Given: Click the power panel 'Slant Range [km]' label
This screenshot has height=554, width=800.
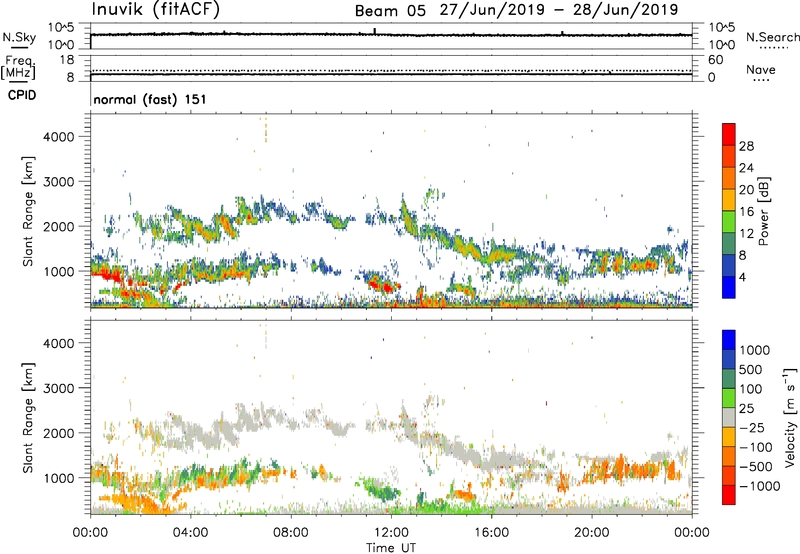Looking at the screenshot, I should [28, 211].
